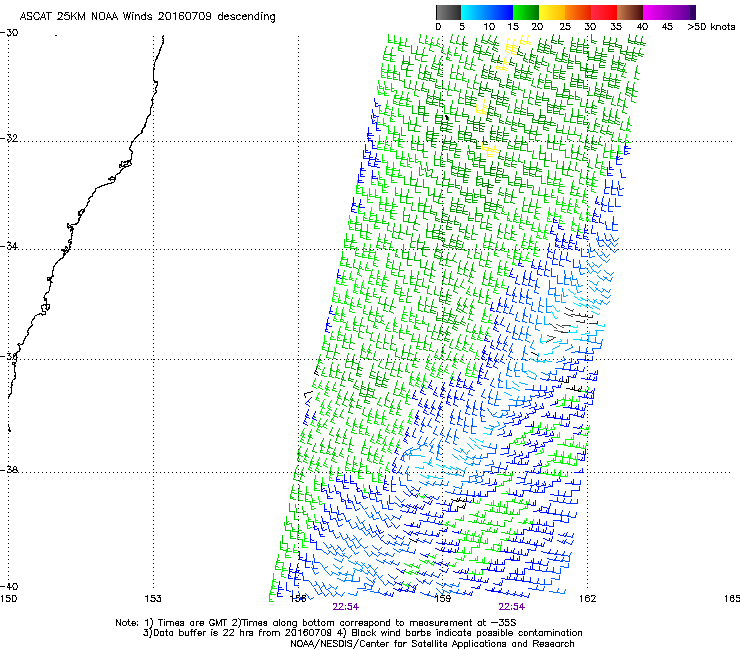Click the "-34" latitude axis label
This screenshot has height=650, width=740.
[9, 246]
